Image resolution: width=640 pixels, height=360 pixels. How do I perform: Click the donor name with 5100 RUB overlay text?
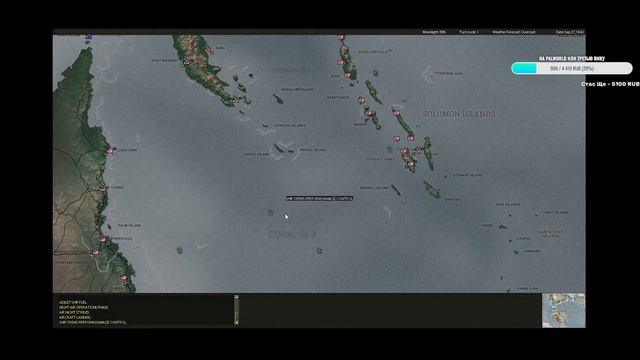coord(610,84)
